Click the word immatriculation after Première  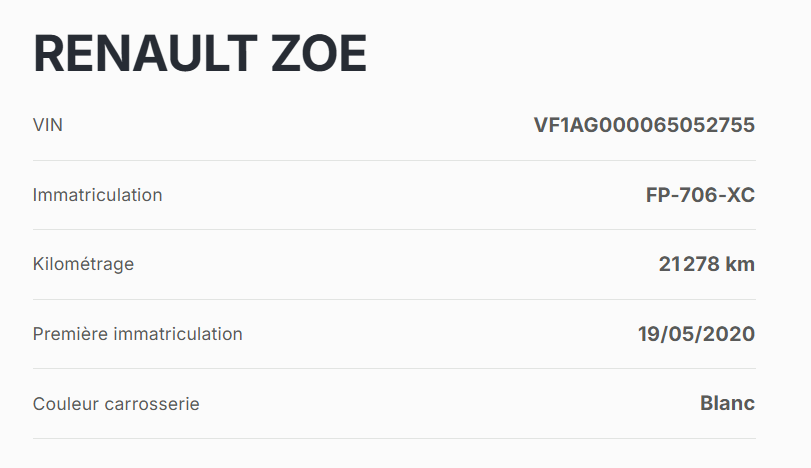tap(176, 334)
